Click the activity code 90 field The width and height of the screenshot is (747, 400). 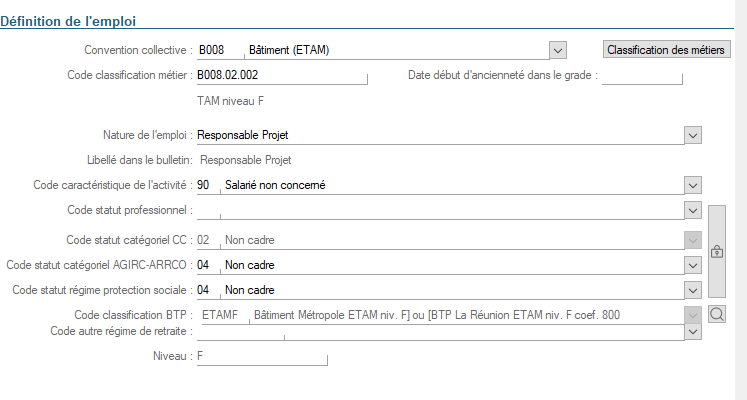pyautogui.click(x=208, y=185)
